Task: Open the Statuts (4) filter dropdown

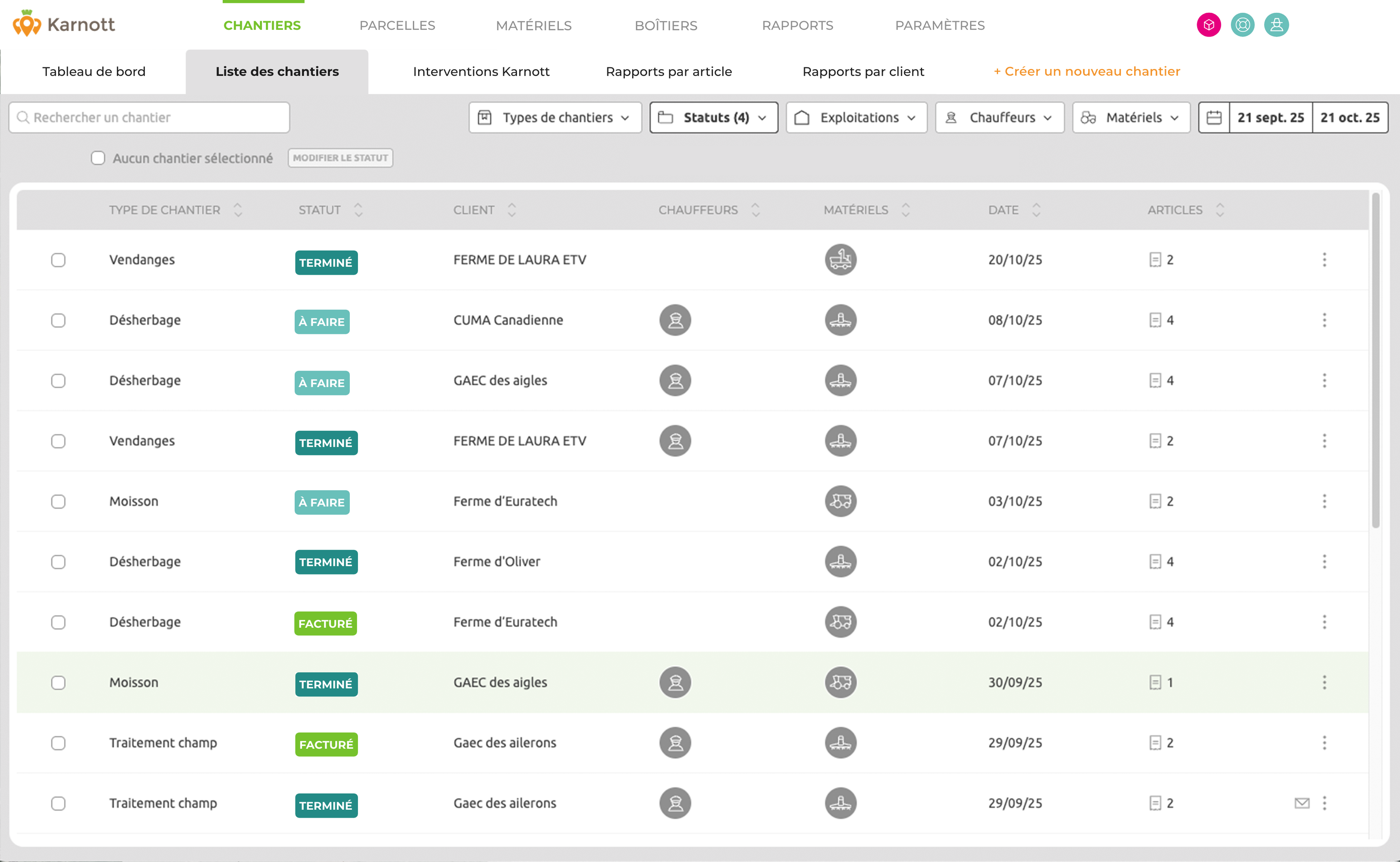Action: click(x=713, y=118)
